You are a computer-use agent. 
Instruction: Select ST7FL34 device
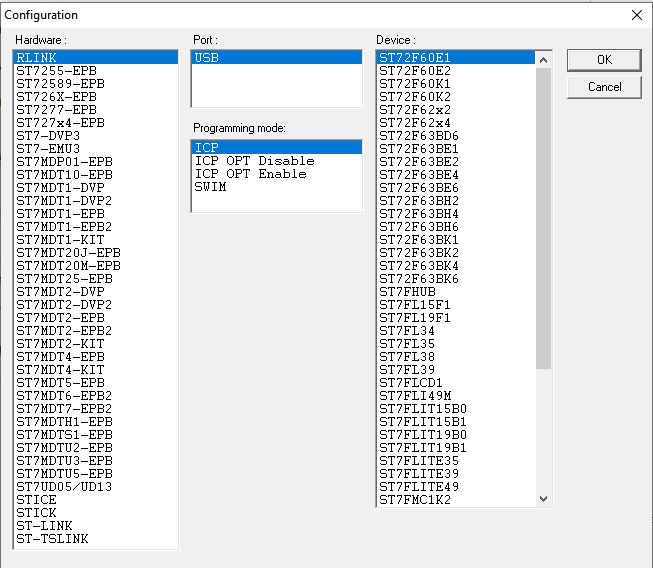[x=456, y=331]
